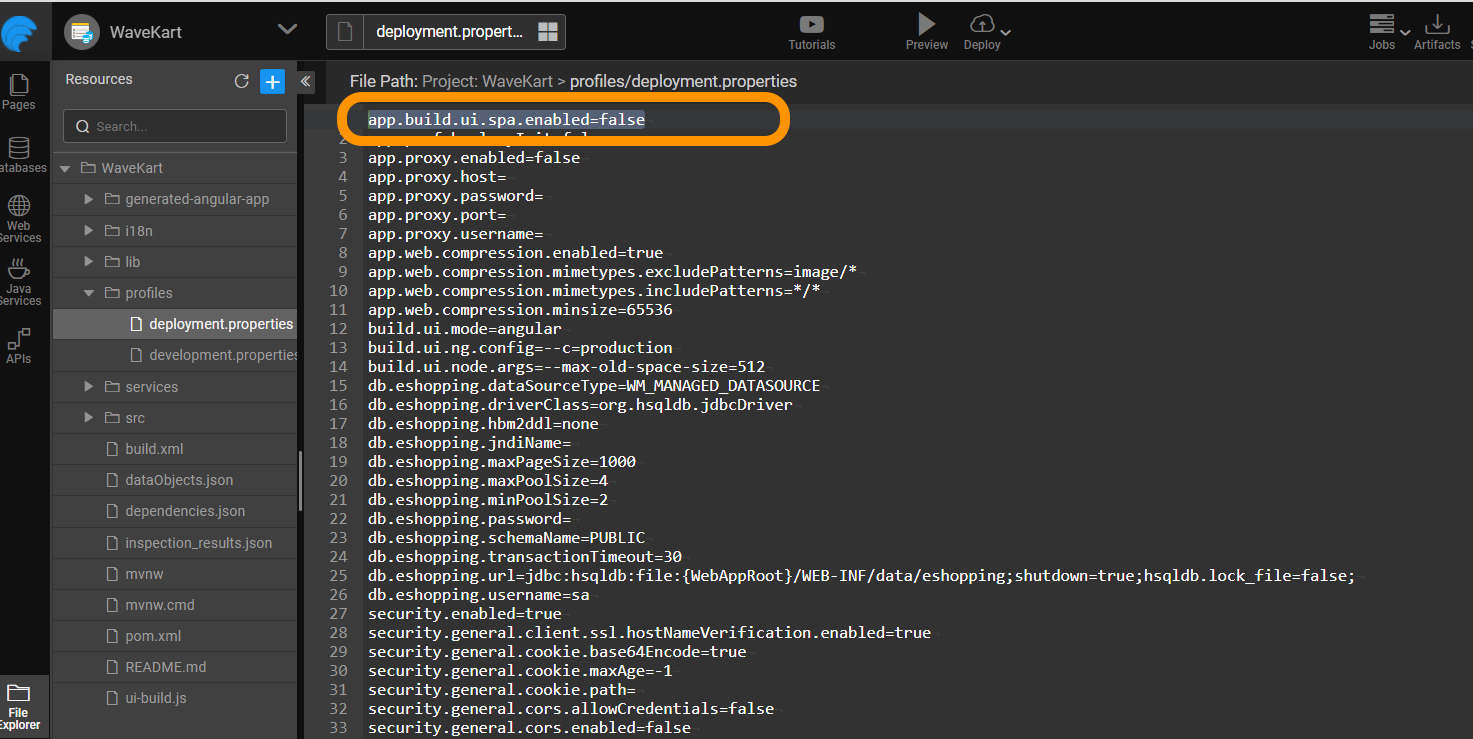Click the resources Search field
This screenshot has width=1473, height=739.
(175, 126)
